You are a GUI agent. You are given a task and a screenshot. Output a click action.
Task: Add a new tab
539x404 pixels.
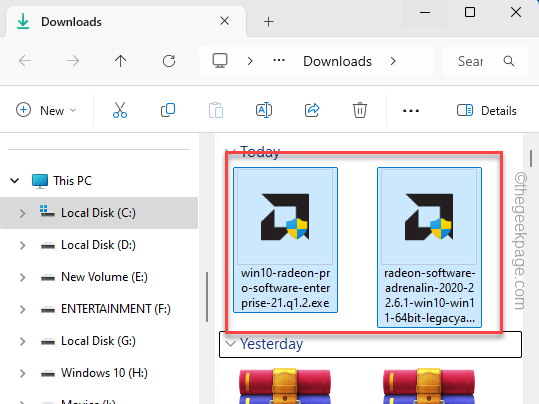268,22
